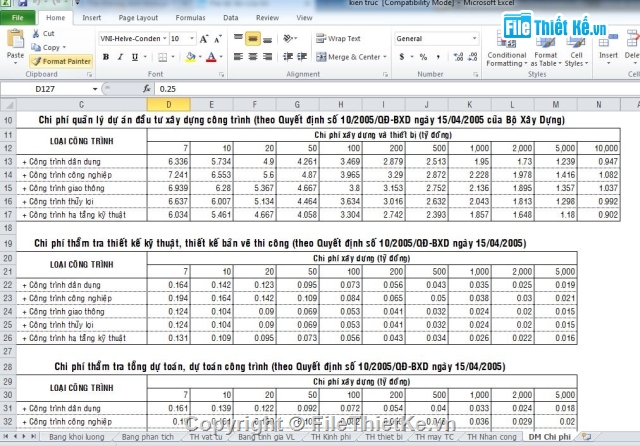640x446 pixels.
Task: Open the font size dropdown
Action: click(x=192, y=38)
